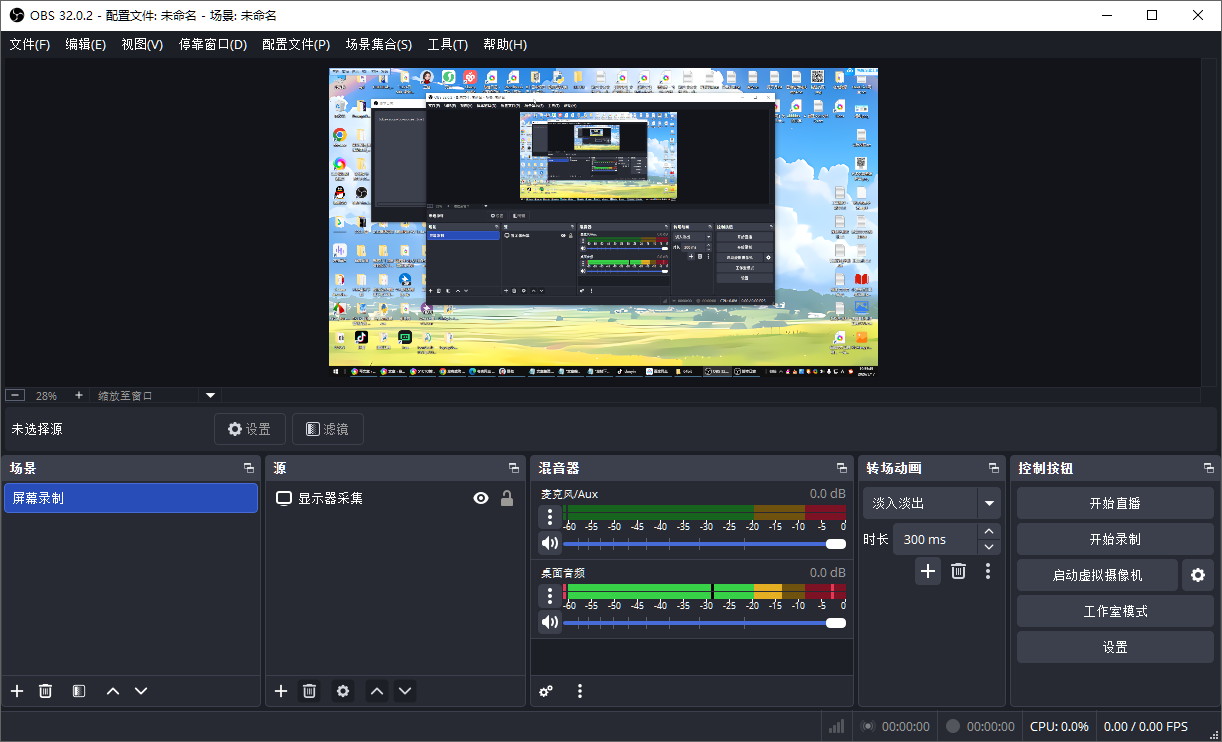Pop out the 转场动画 dock panel
The image size is (1222, 742).
[x=994, y=468]
